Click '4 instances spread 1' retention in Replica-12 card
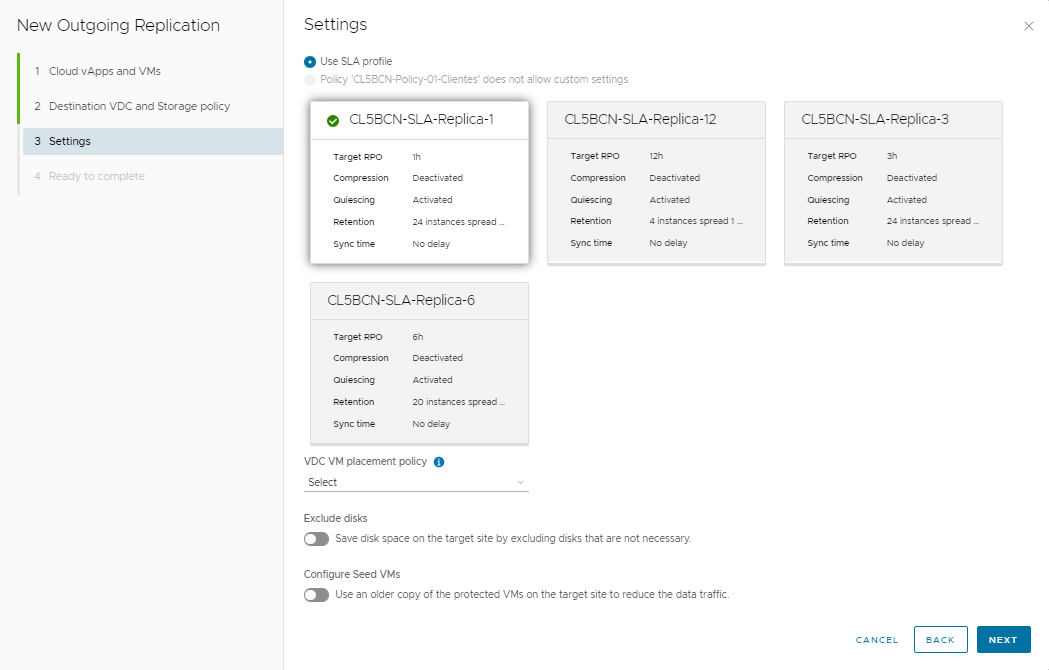 [696, 221]
